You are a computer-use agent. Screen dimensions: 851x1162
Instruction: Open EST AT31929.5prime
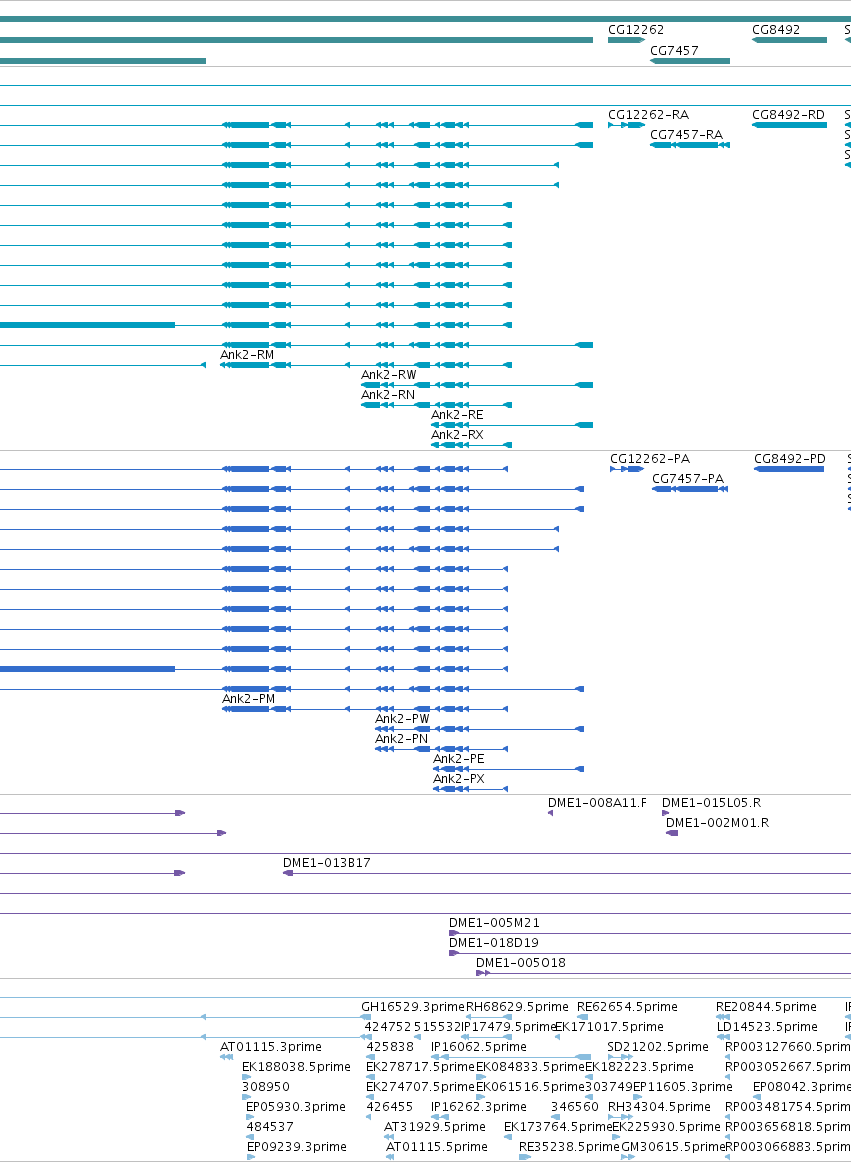point(434,1127)
